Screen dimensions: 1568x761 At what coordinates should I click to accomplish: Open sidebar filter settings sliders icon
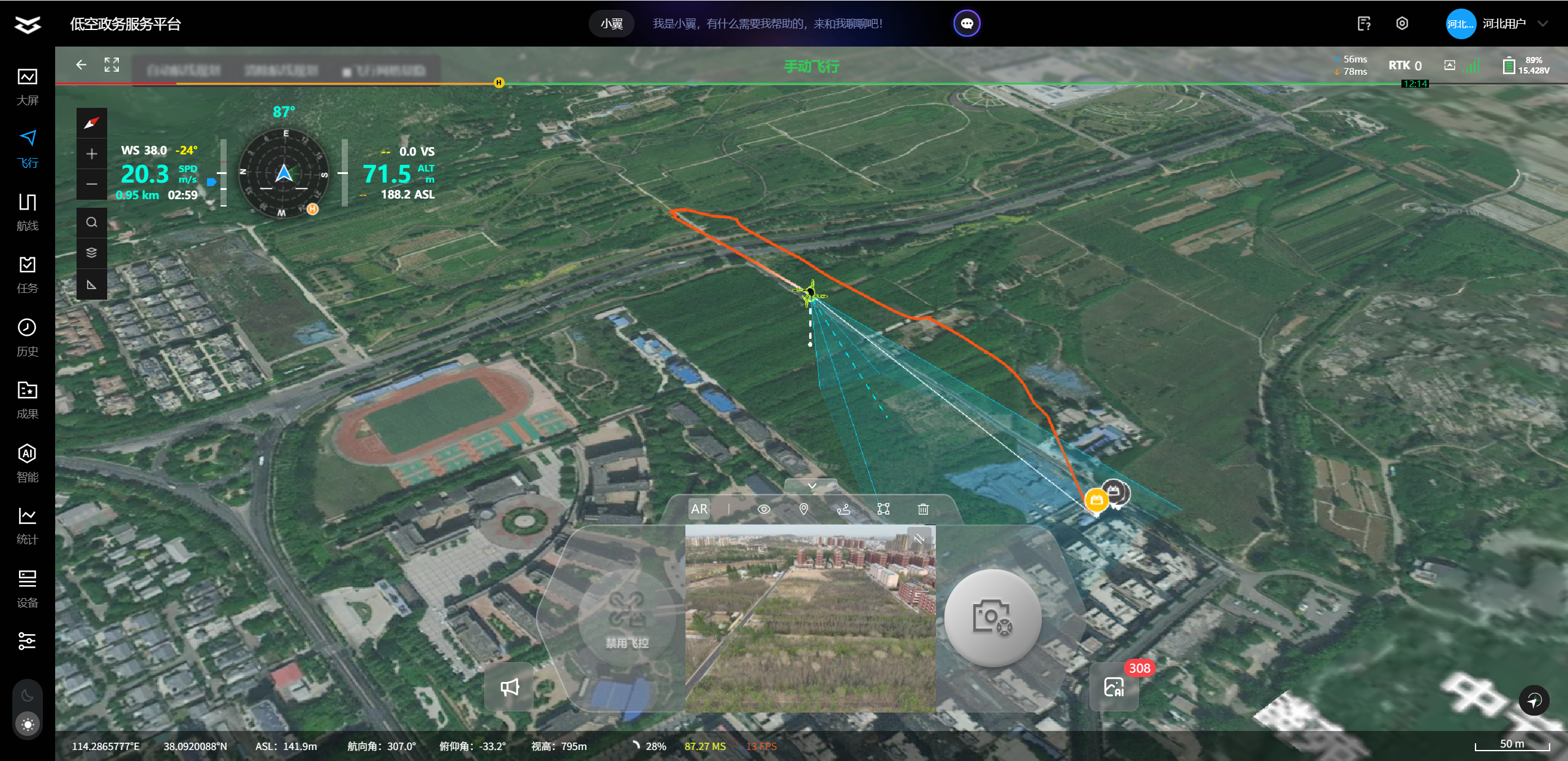coord(27,641)
